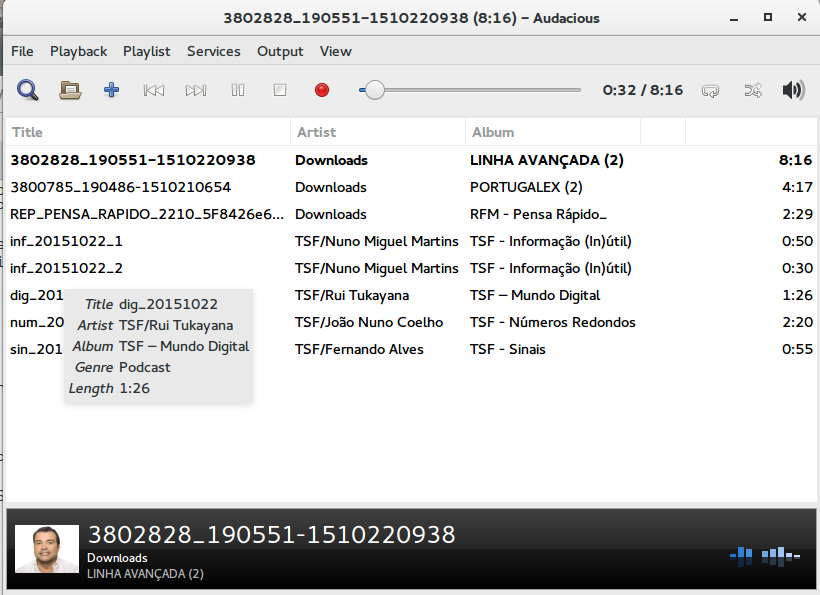820x595 pixels.
Task: Open the Playback menu
Action: (x=78, y=51)
